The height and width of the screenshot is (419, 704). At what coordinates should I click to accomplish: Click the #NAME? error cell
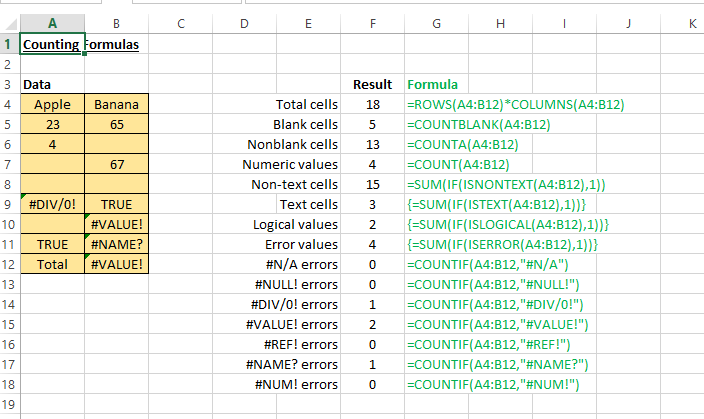[116, 244]
